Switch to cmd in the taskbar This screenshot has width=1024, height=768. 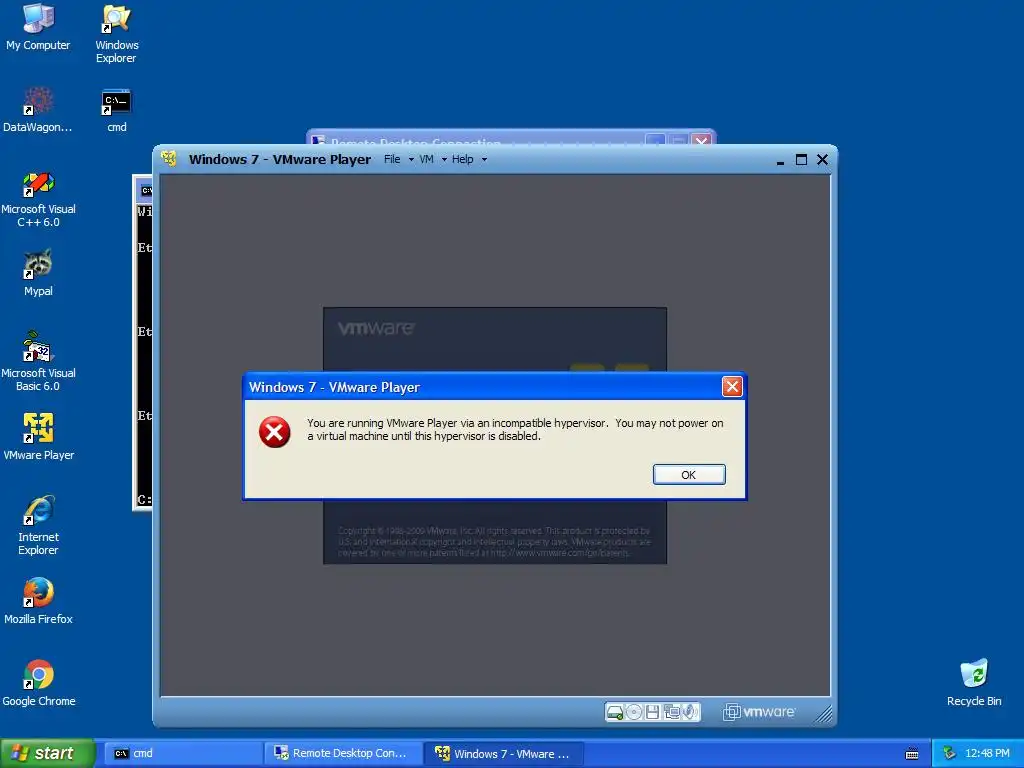[x=182, y=754]
